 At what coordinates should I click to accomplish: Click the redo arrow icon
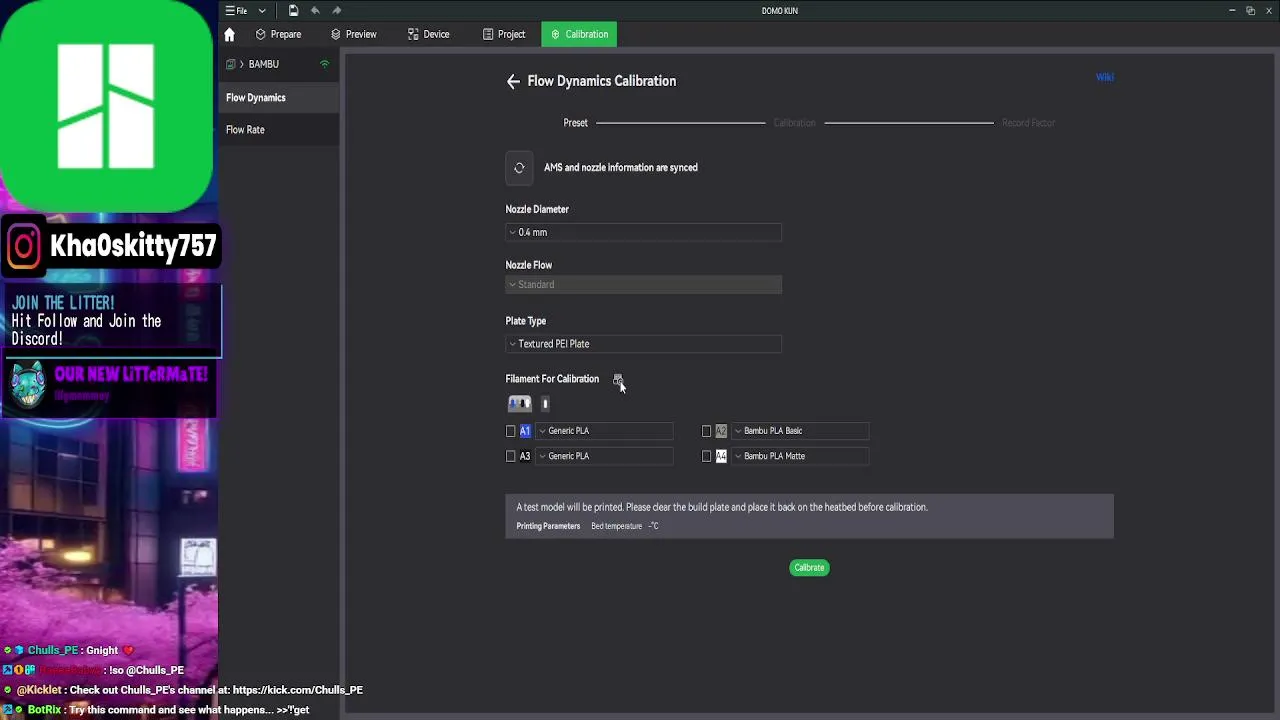(336, 11)
